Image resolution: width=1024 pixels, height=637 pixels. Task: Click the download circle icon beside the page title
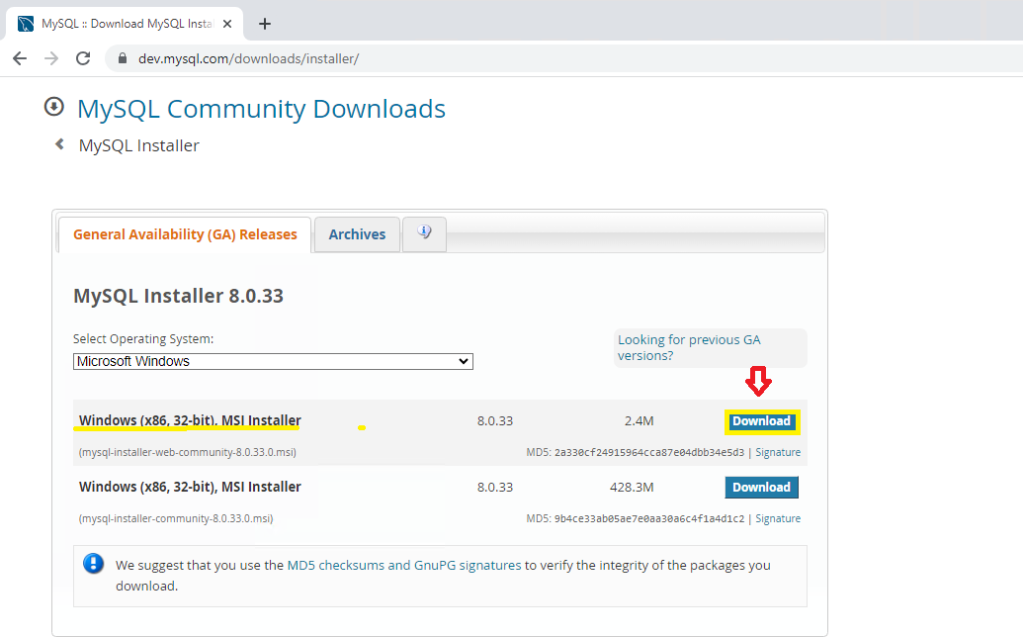click(x=54, y=106)
